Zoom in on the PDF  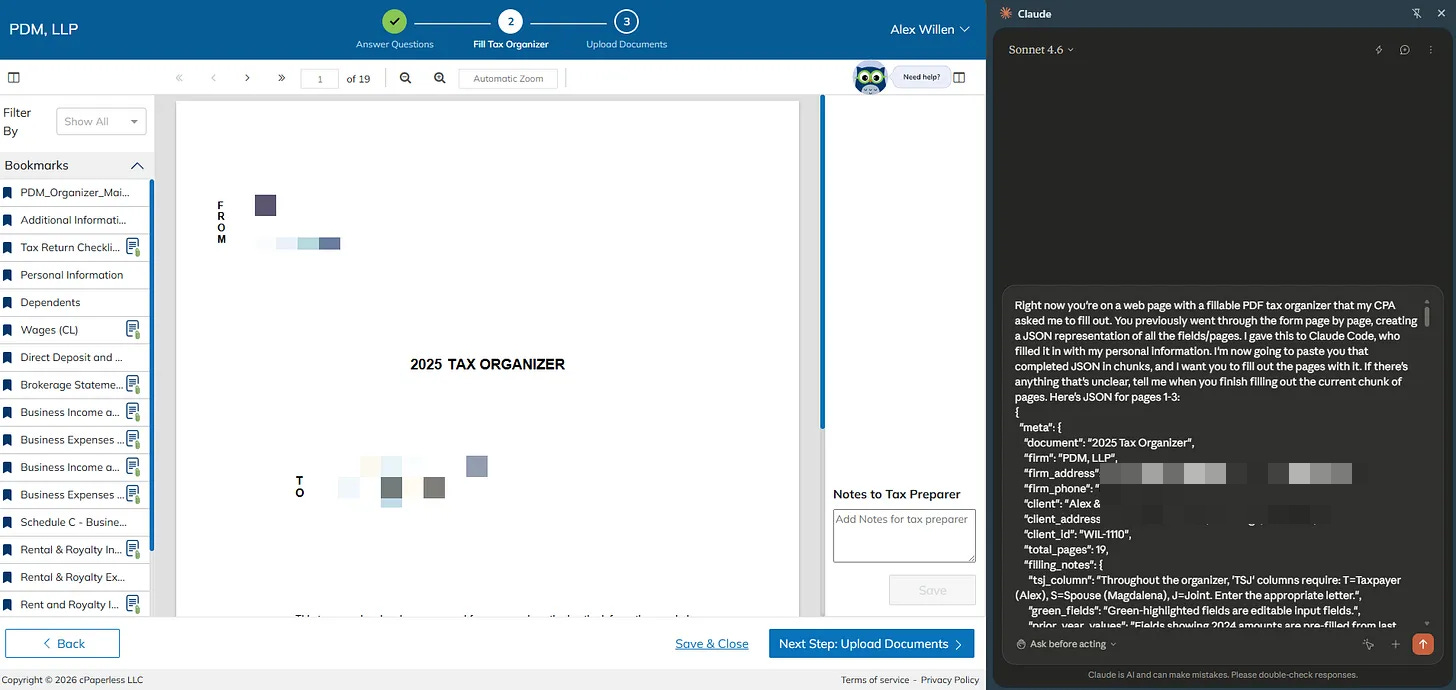pos(439,78)
